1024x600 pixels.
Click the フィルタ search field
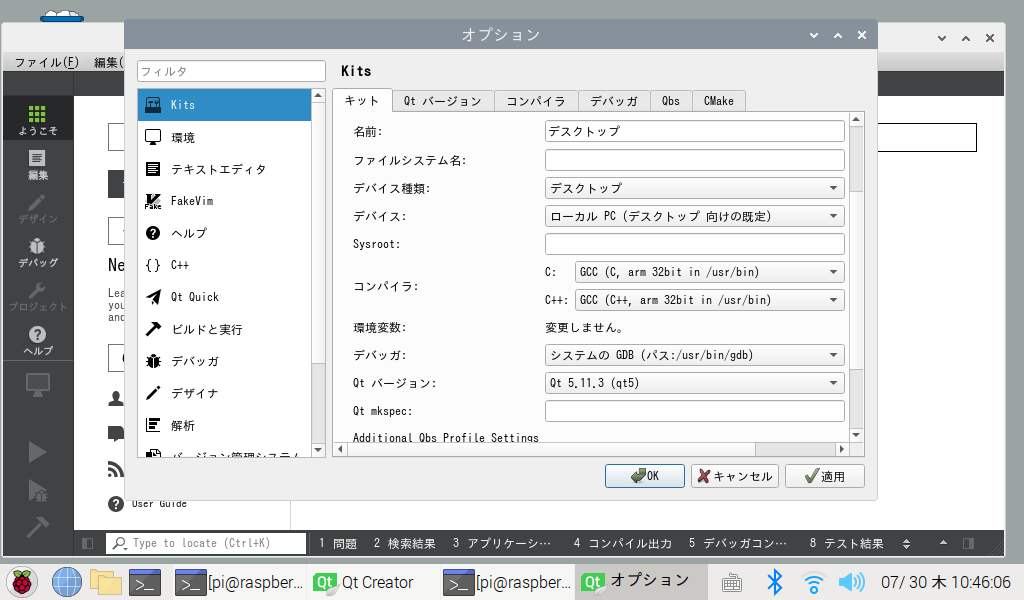[x=231, y=71]
